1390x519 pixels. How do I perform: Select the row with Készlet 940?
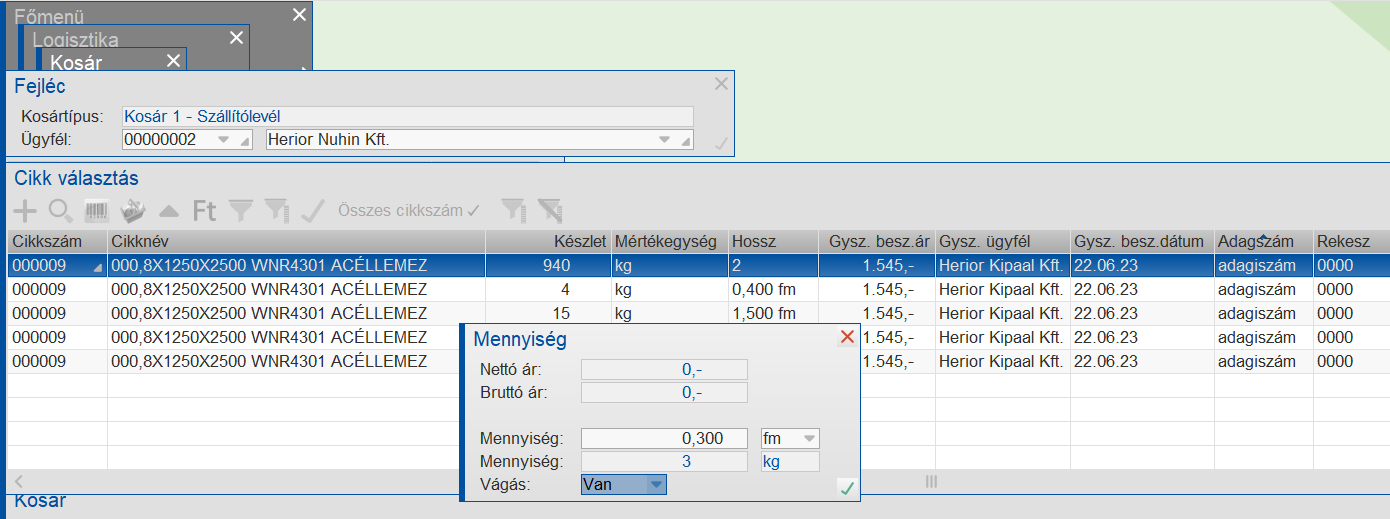pos(698,265)
